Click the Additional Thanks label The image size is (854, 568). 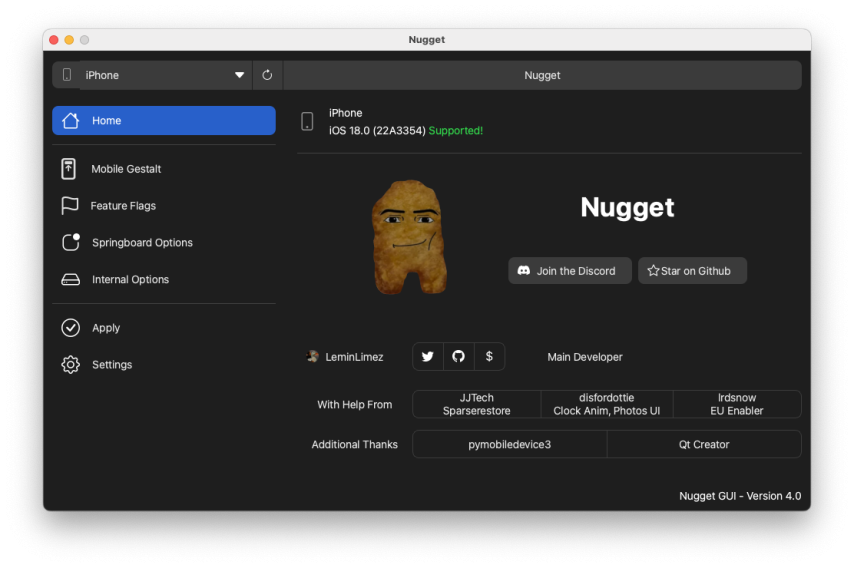355,444
